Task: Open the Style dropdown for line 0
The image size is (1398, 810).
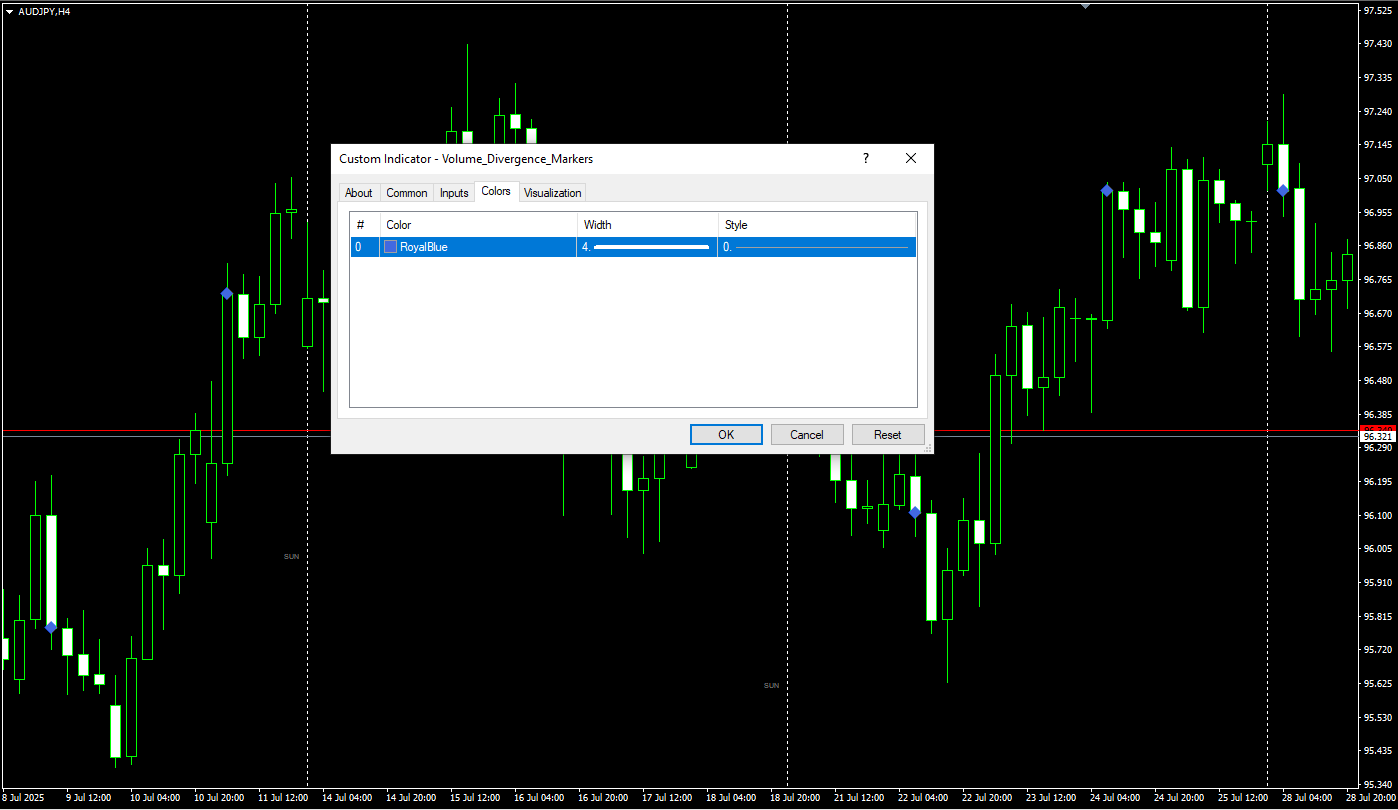Action: click(x=816, y=247)
